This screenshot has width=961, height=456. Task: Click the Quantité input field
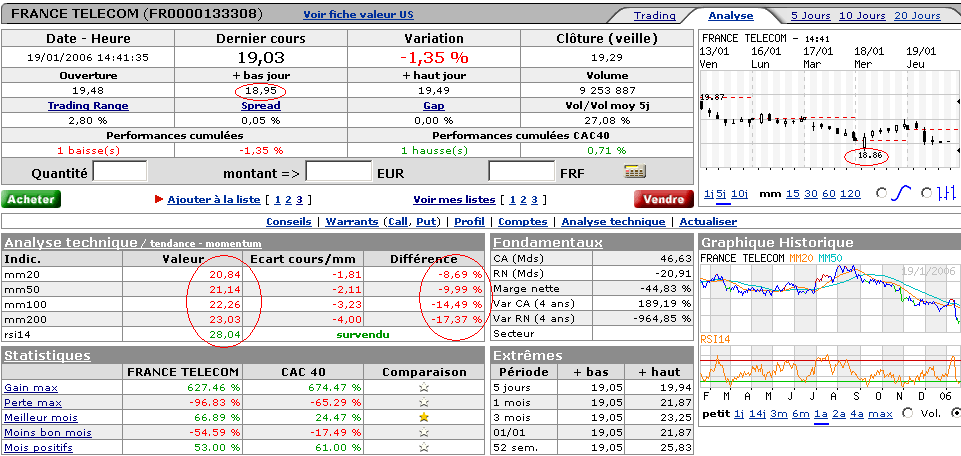pos(120,172)
